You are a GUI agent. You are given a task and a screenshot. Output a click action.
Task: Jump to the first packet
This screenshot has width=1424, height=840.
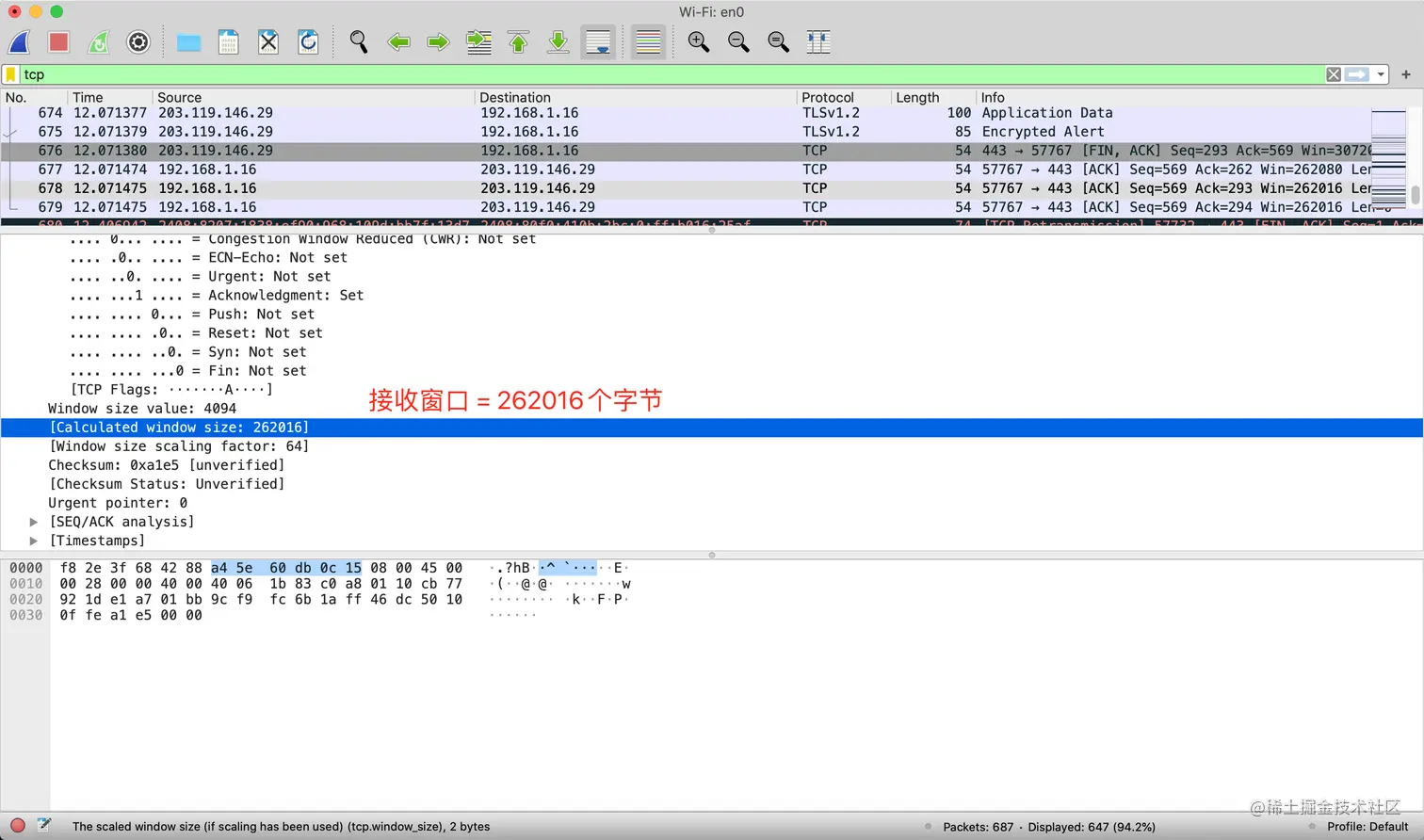tap(519, 42)
